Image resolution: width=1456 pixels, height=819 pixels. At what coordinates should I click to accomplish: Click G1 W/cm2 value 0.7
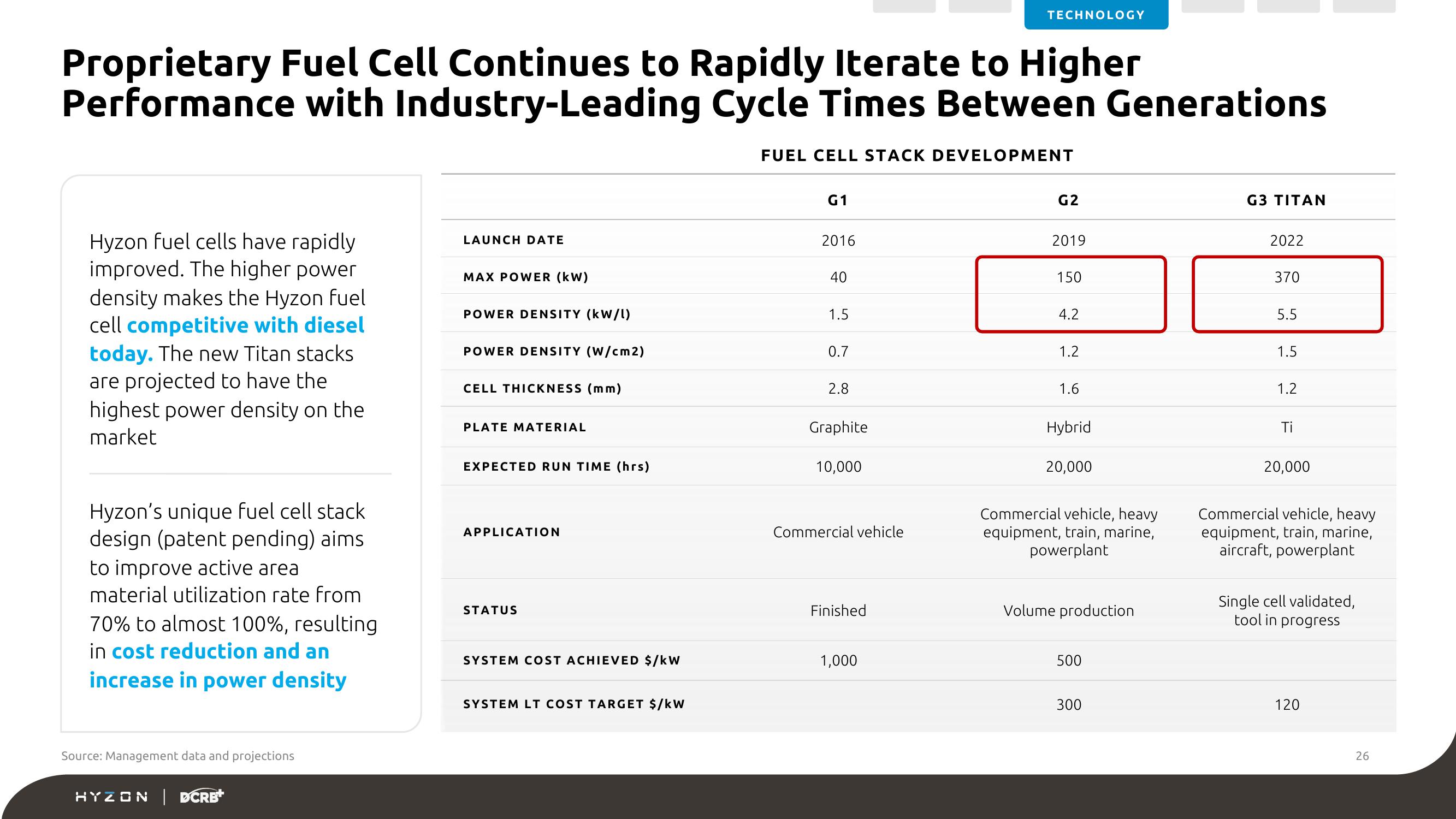tap(838, 352)
